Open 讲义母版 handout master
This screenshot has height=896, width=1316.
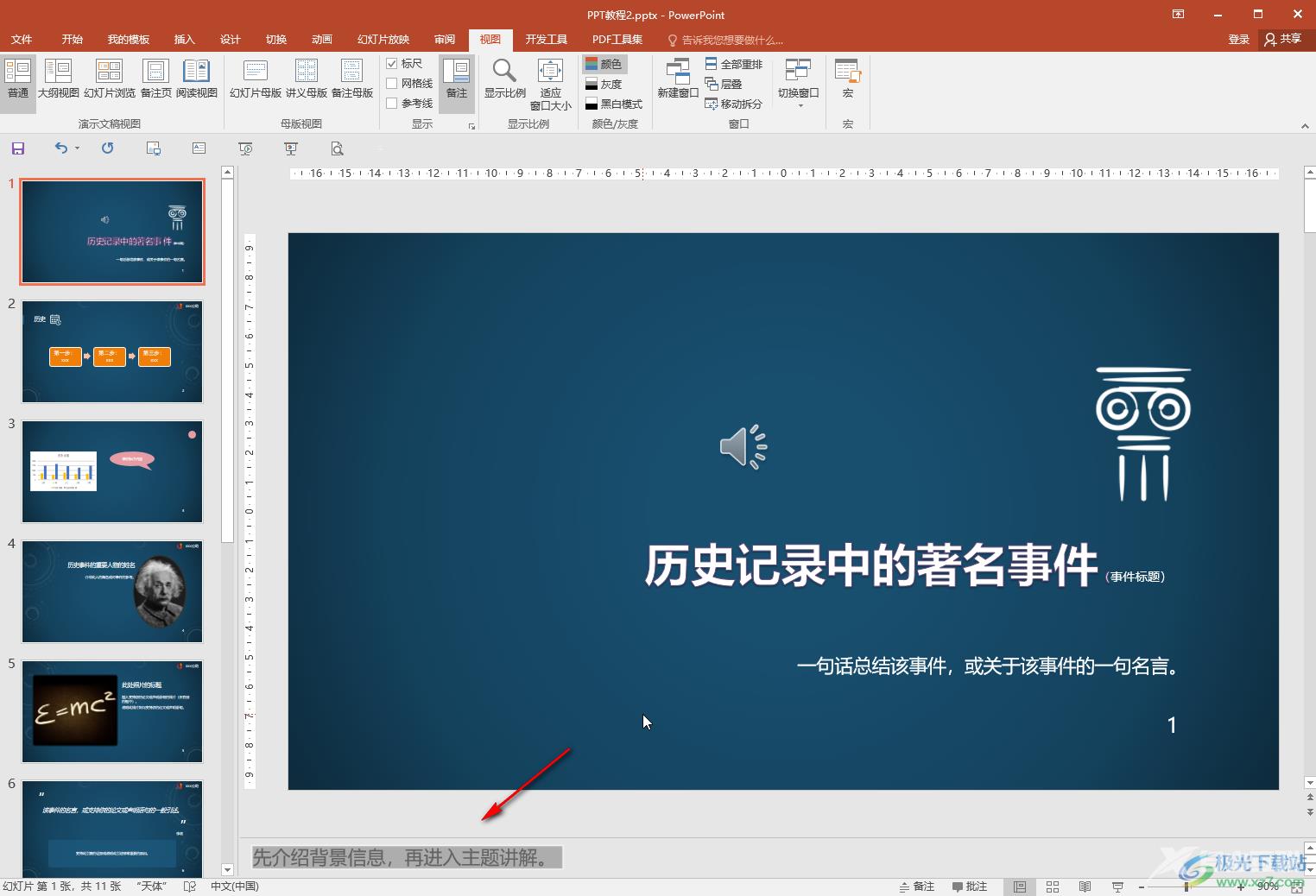click(x=307, y=79)
